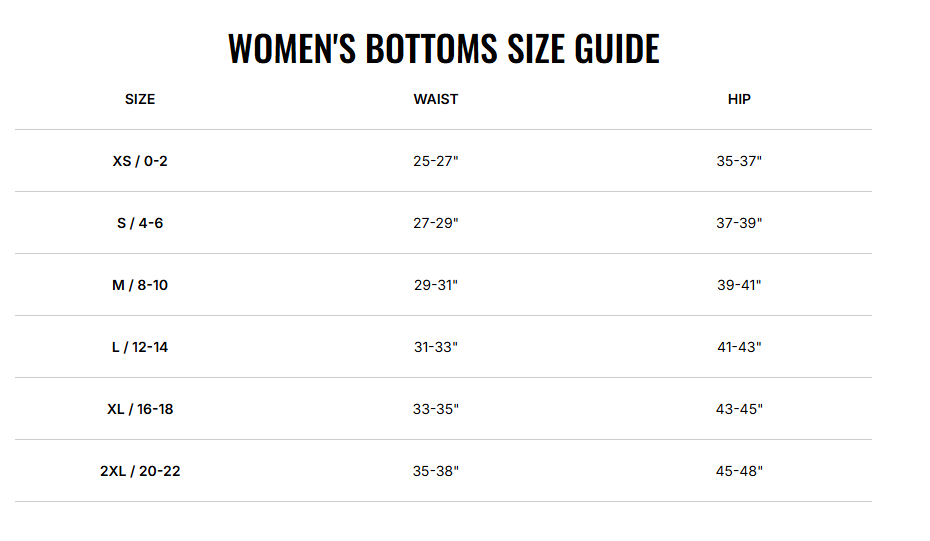Click the 35-38" waist measurement
Viewport: 930px width, 541px height.
click(x=436, y=471)
